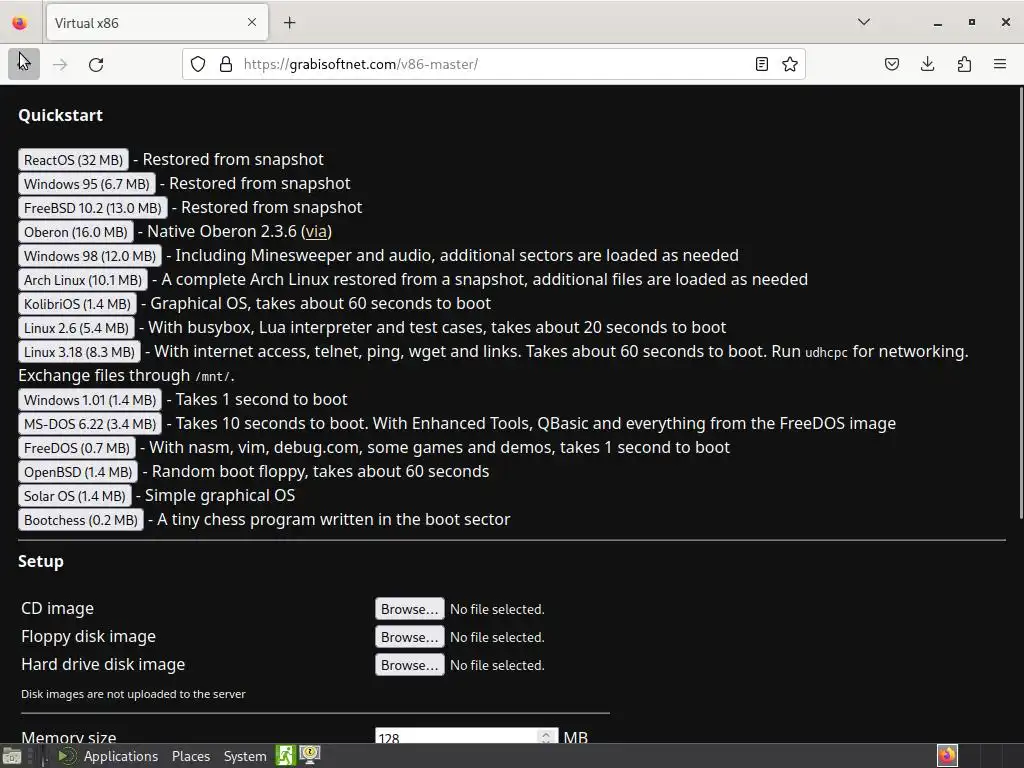The height and width of the screenshot is (768, 1024).
Task: Click the monitor applet icon in the panel
Action: [310, 756]
